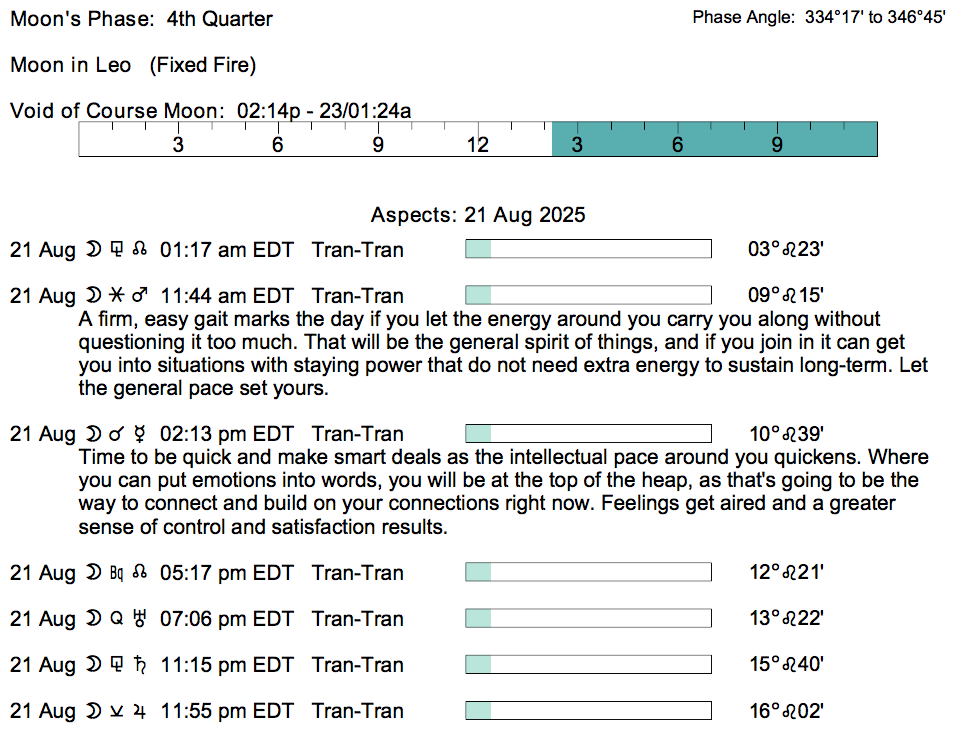Click the Moon glyph in the 05:17 pm row
This screenshot has width=974, height=742.
click(93, 573)
